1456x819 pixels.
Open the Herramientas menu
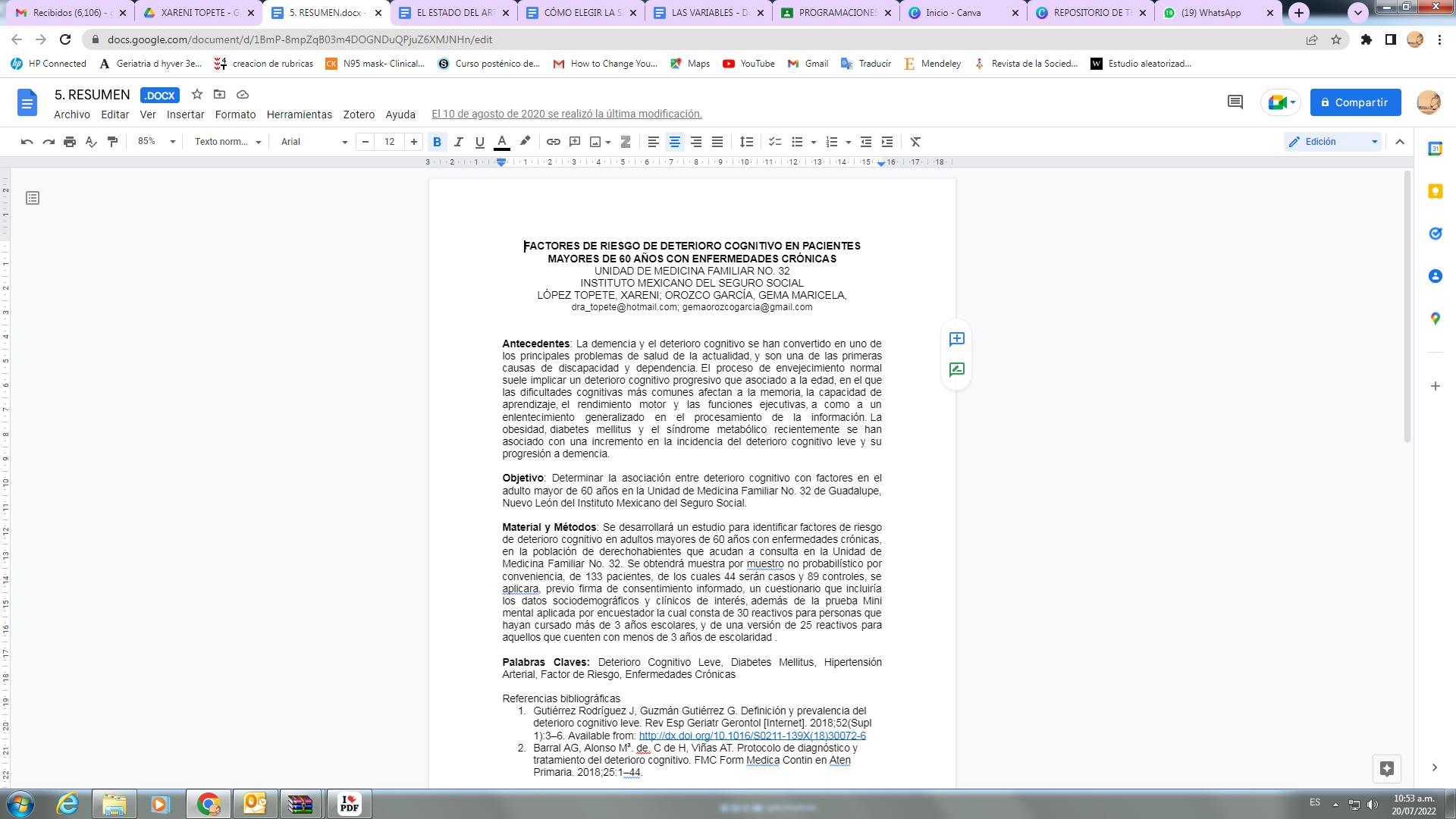pos(300,115)
